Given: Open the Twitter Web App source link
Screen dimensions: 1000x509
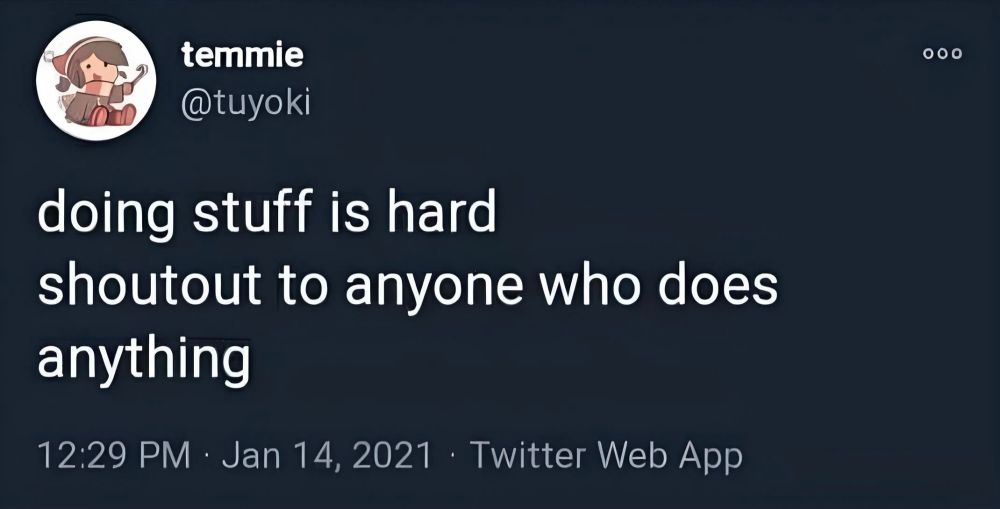Looking at the screenshot, I should point(606,456).
